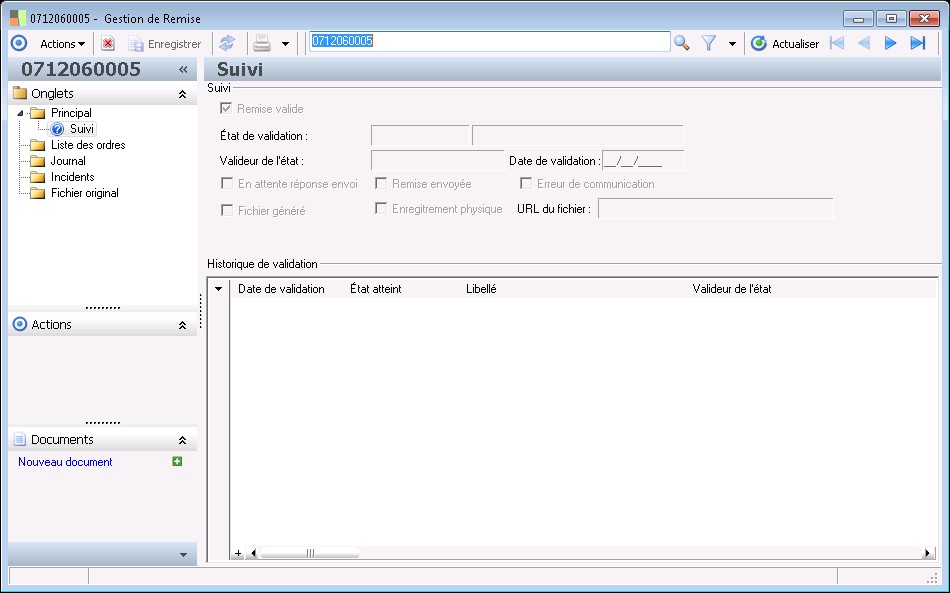The image size is (950, 593).
Task: Click the Suivi question mark icon
Action: point(58,129)
